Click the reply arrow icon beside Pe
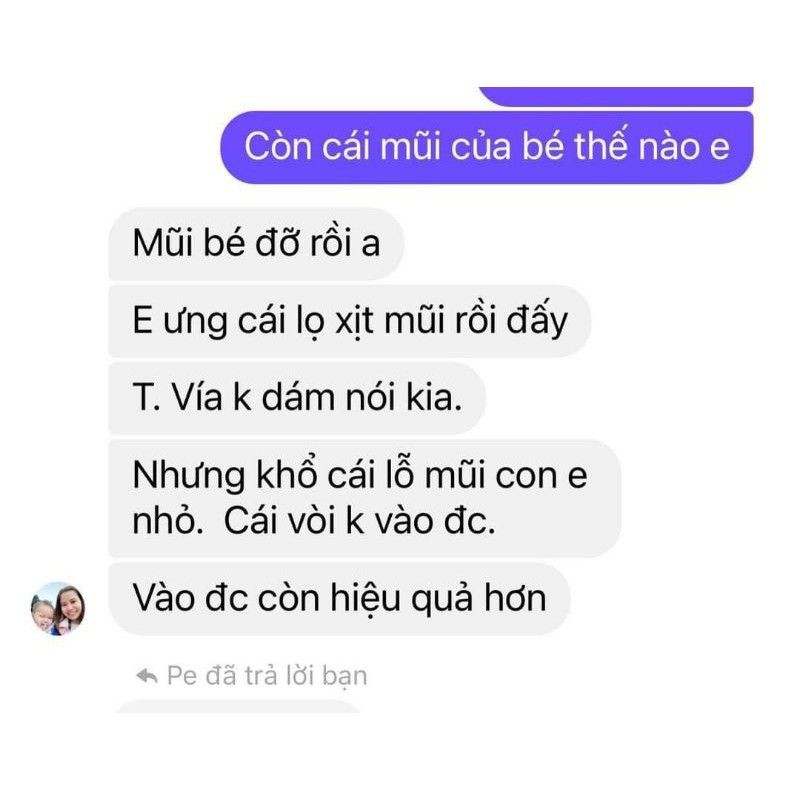Viewport: 800px width, 800px height. pos(147,676)
